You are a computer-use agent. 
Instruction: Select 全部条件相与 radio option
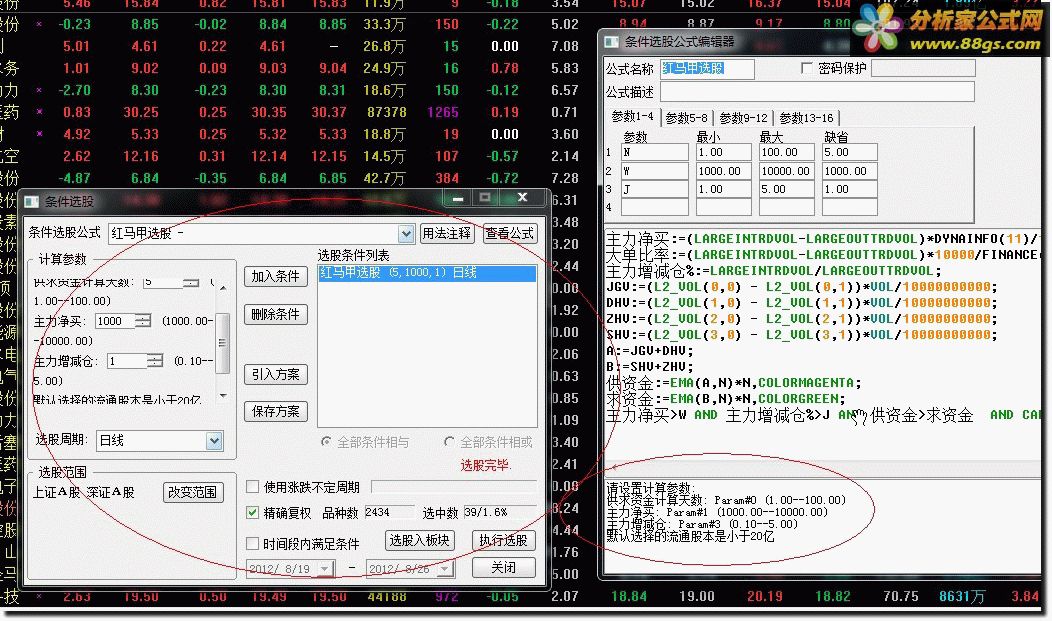326,441
